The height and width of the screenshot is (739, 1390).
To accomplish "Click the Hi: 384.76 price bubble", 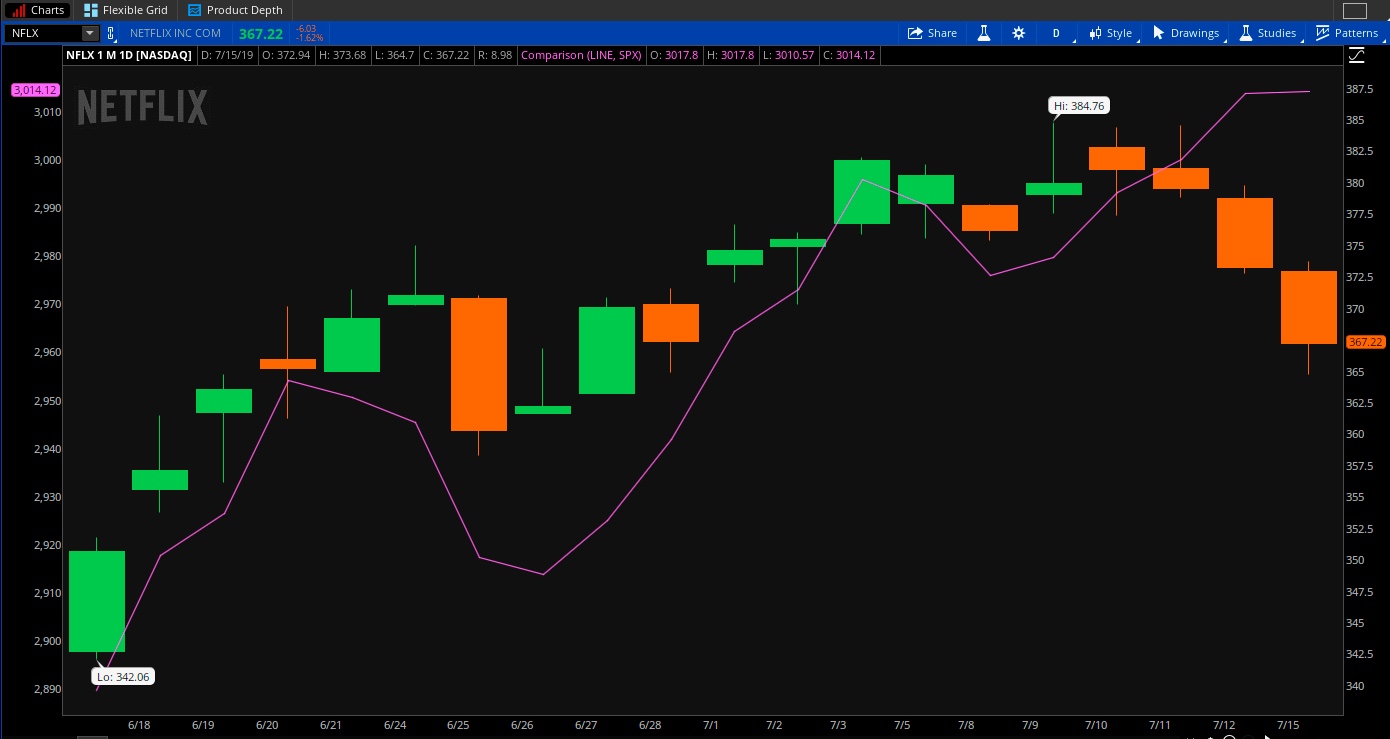I will click(1080, 105).
